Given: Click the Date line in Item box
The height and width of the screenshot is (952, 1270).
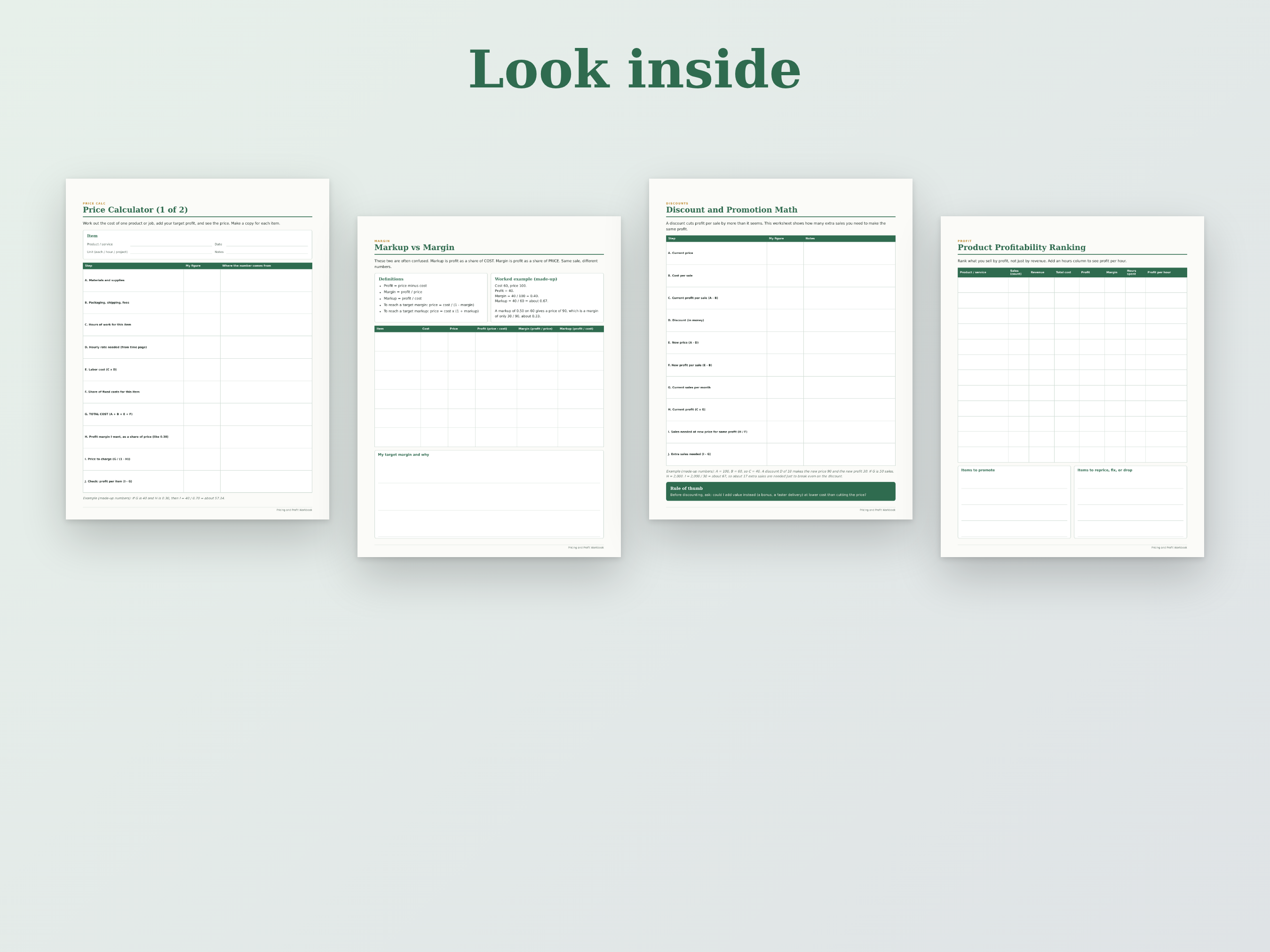Looking at the screenshot, I should [x=267, y=244].
